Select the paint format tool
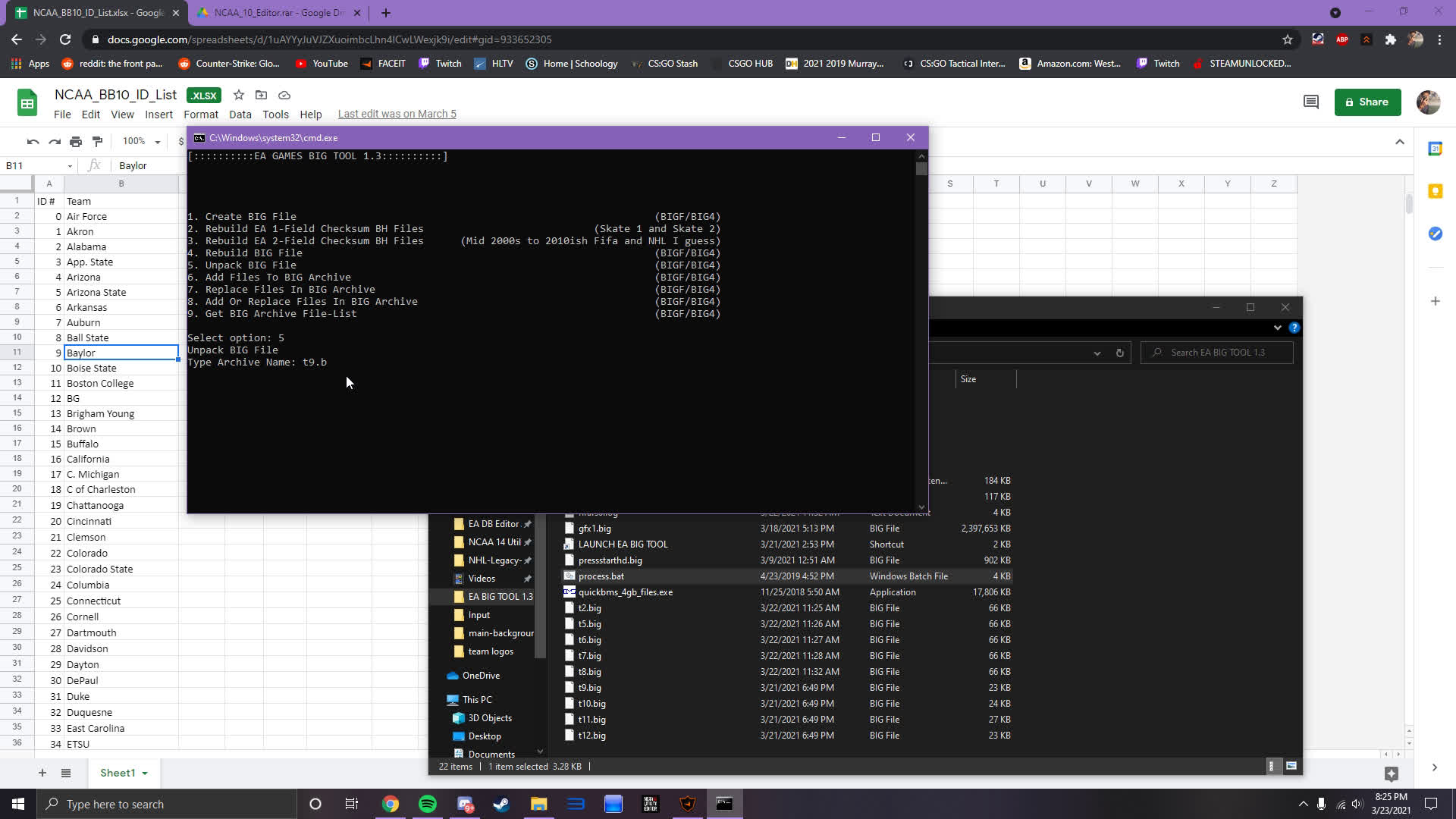 pos(97,142)
